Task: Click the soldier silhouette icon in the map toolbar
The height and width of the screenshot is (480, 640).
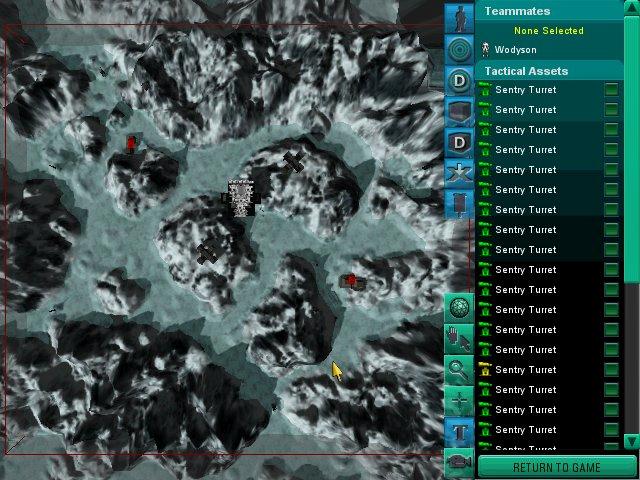Action: point(459,17)
